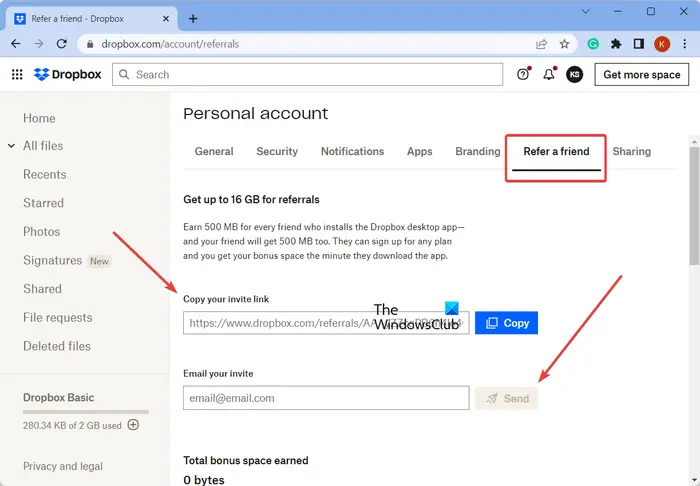700x486 pixels.
Task: Open Recents in the sidebar
Action: tap(45, 174)
